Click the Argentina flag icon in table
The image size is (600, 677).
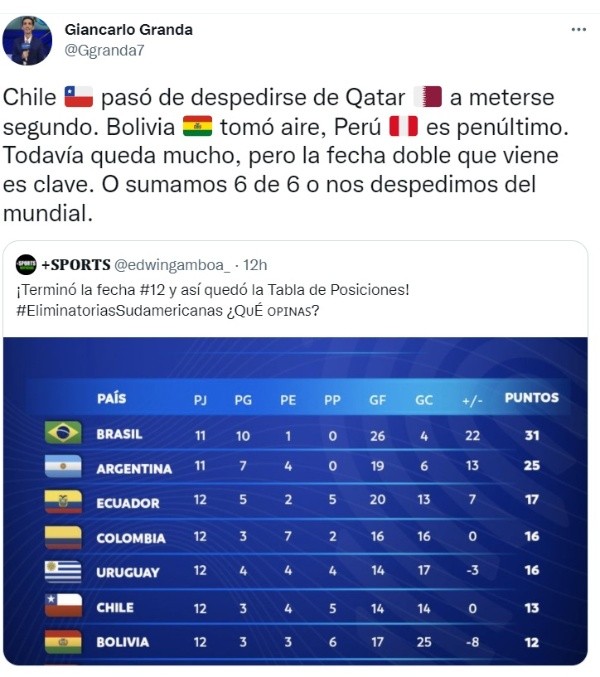pos(63,467)
